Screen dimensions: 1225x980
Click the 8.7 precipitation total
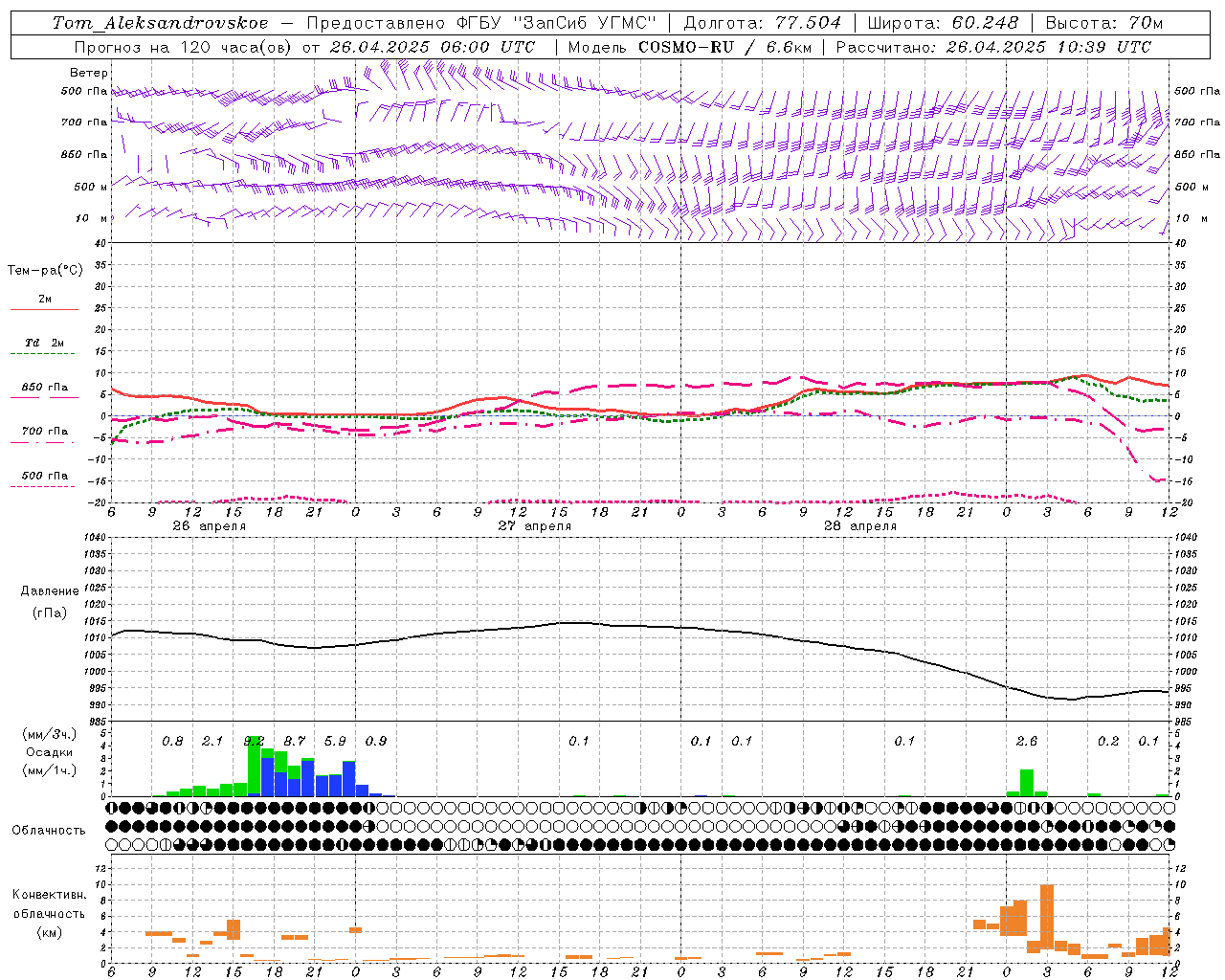(x=295, y=742)
